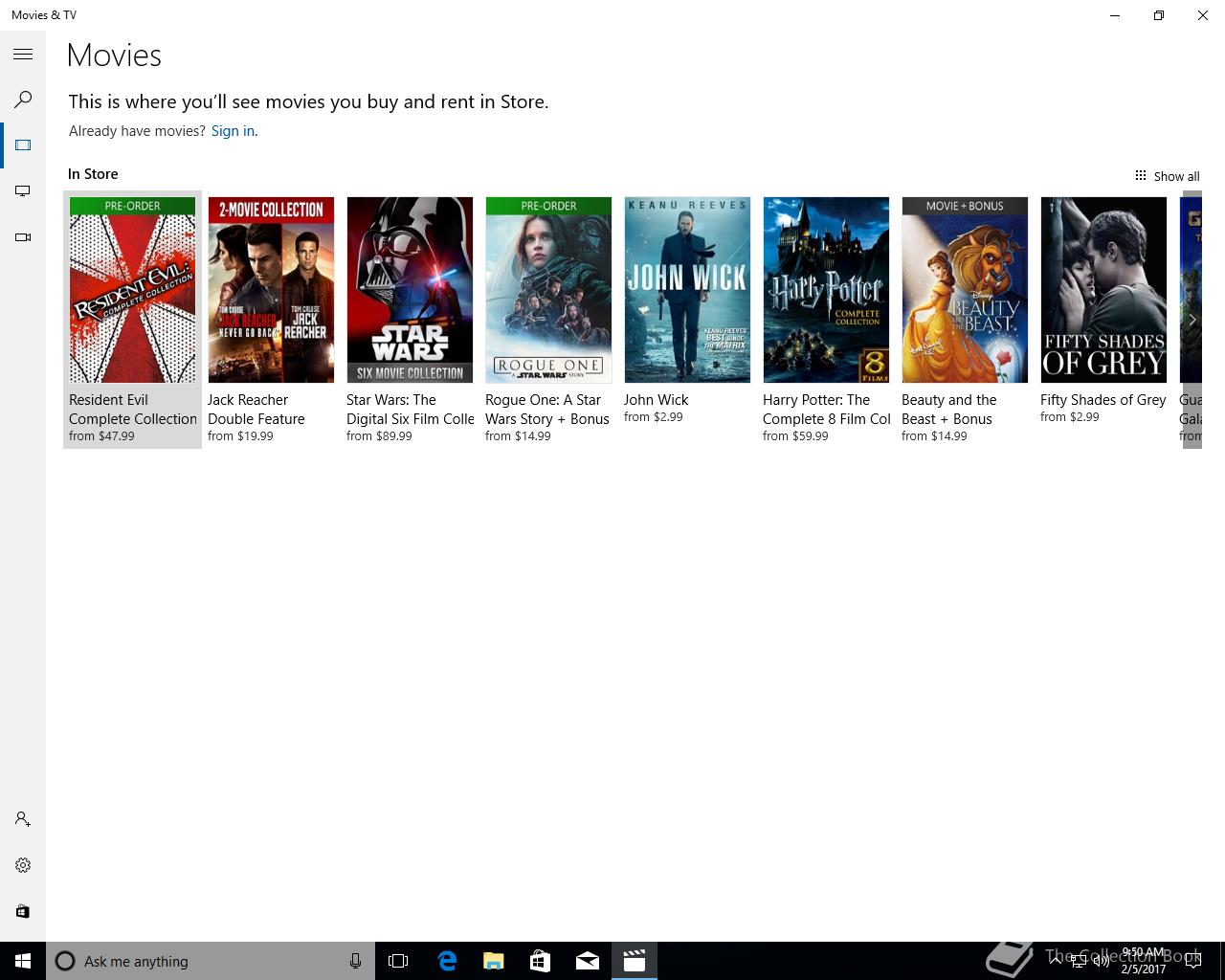This screenshot has width=1225, height=980.
Task: Open the Action Center notification icon
Action: point(1193,962)
